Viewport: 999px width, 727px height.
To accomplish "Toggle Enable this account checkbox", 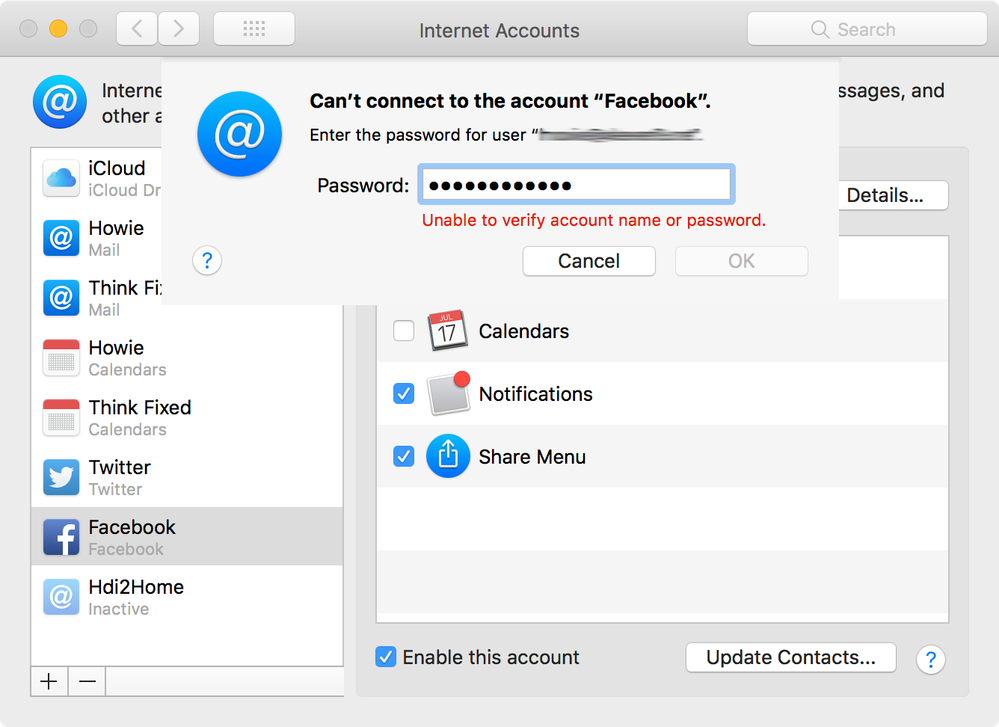I will [x=385, y=657].
